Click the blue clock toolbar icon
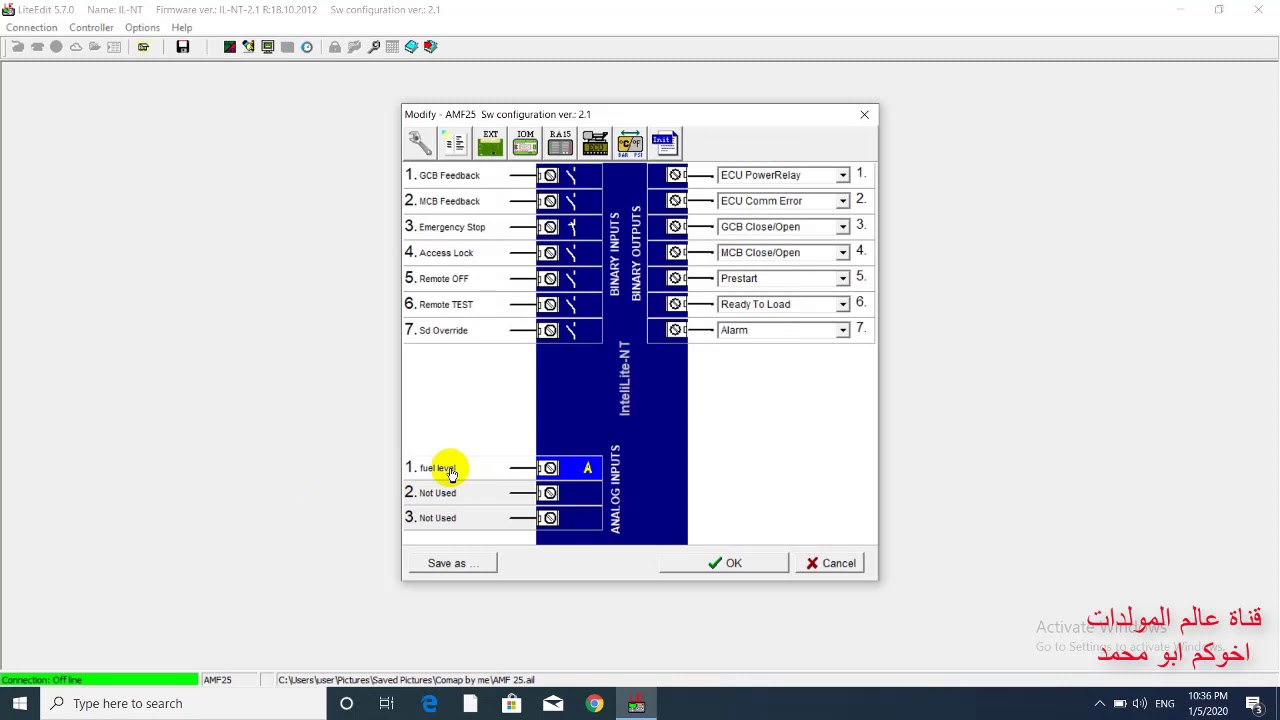The width and height of the screenshot is (1280, 720). (x=307, y=47)
